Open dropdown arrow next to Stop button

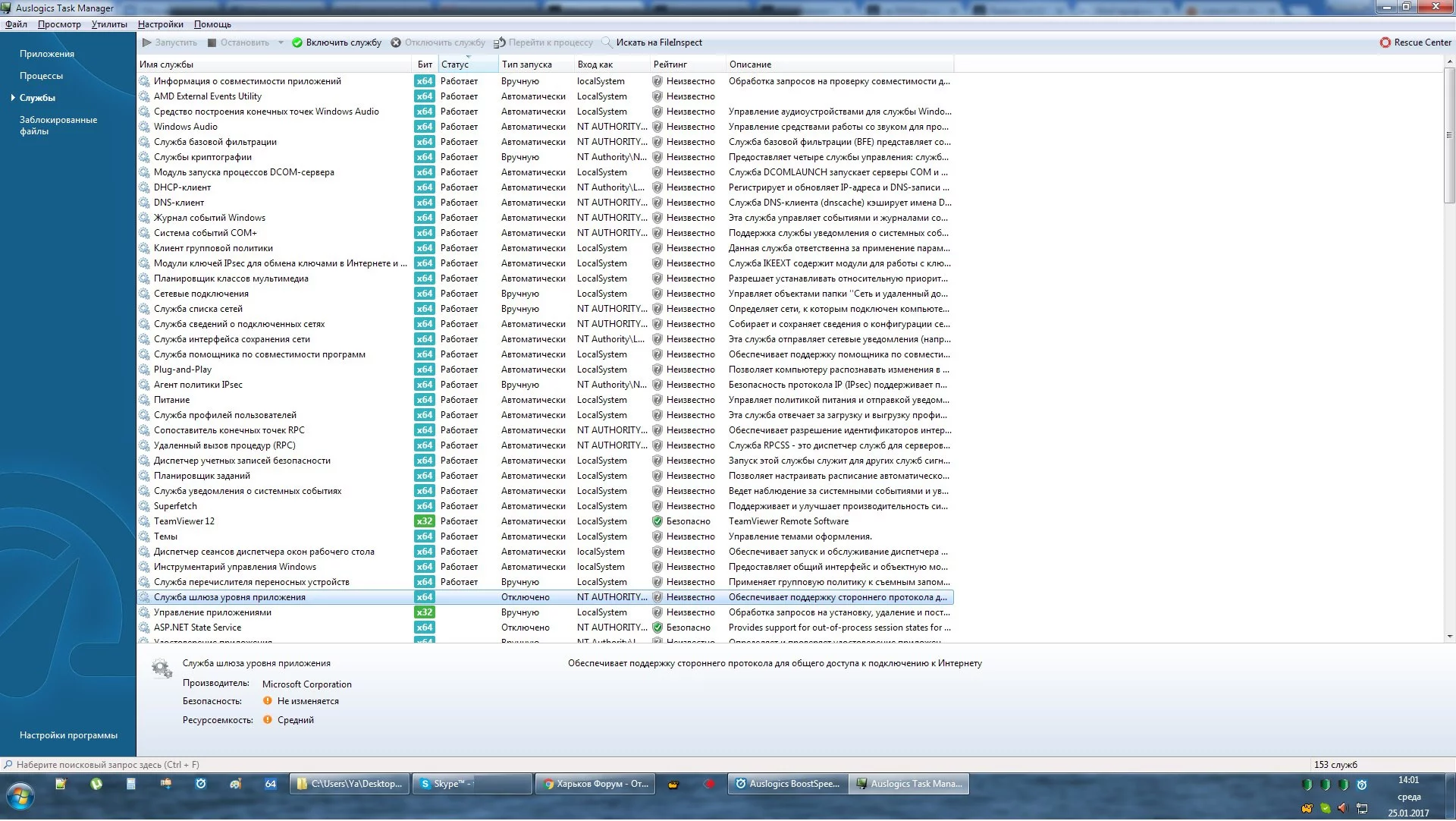(281, 43)
